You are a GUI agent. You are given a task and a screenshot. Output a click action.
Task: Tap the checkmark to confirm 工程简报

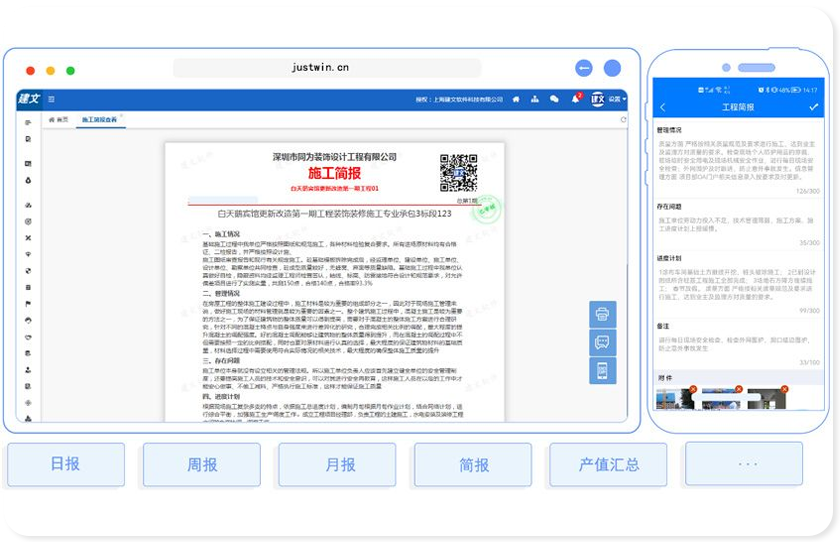click(x=813, y=107)
